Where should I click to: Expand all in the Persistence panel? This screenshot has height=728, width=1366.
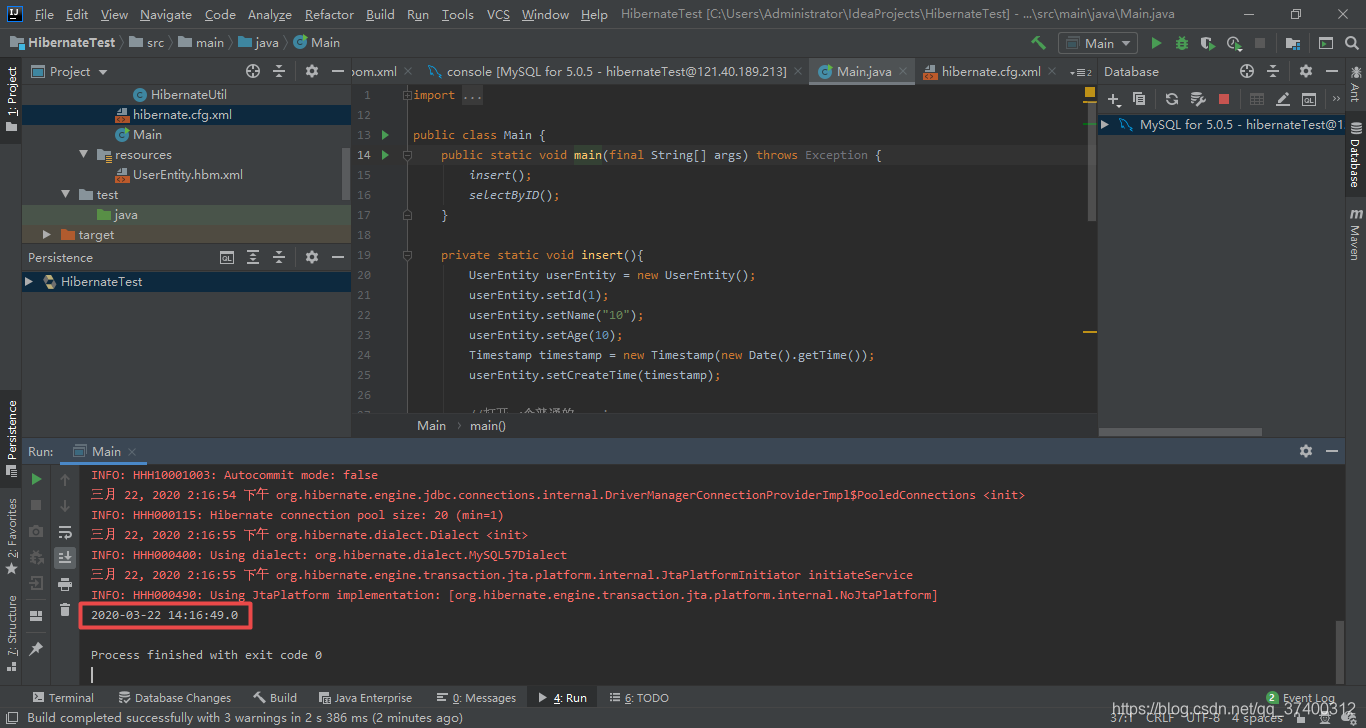click(x=253, y=257)
